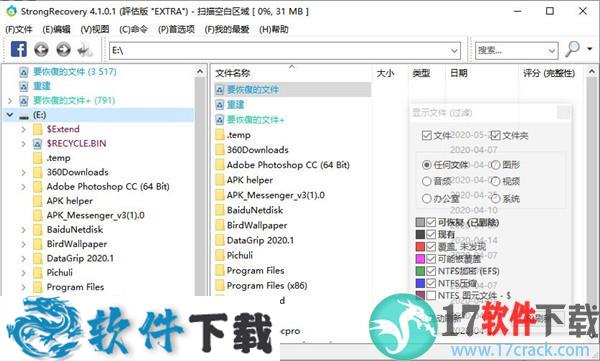Image resolution: width=600 pixels, height=361 pixels.
Task: Click the $RECYCLE.BIN recycle icon in the tree
Action: pos(37,144)
